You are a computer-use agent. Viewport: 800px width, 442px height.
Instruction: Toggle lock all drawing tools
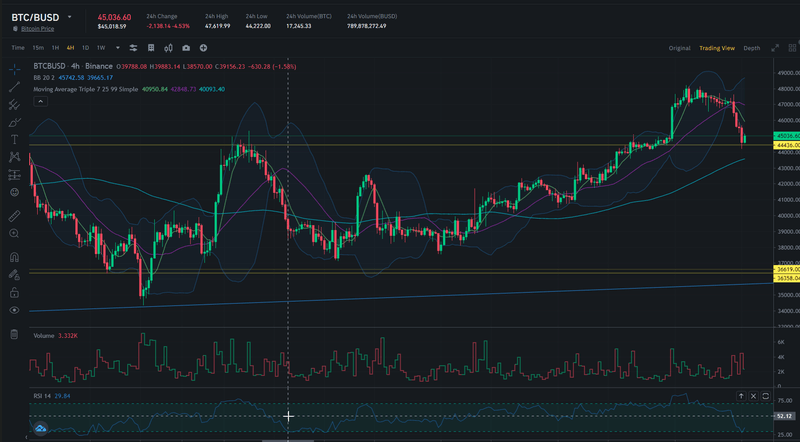14,292
